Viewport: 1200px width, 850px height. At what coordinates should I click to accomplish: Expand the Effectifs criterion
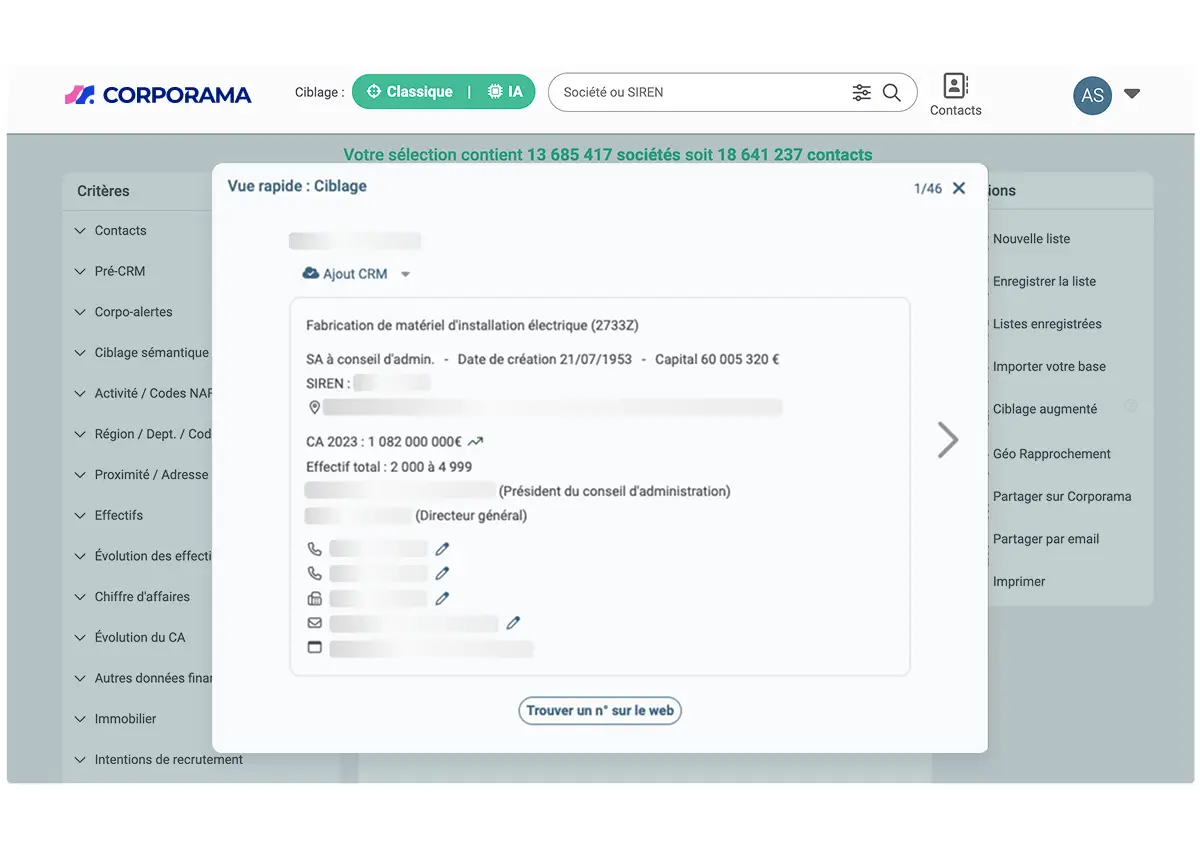(x=109, y=516)
